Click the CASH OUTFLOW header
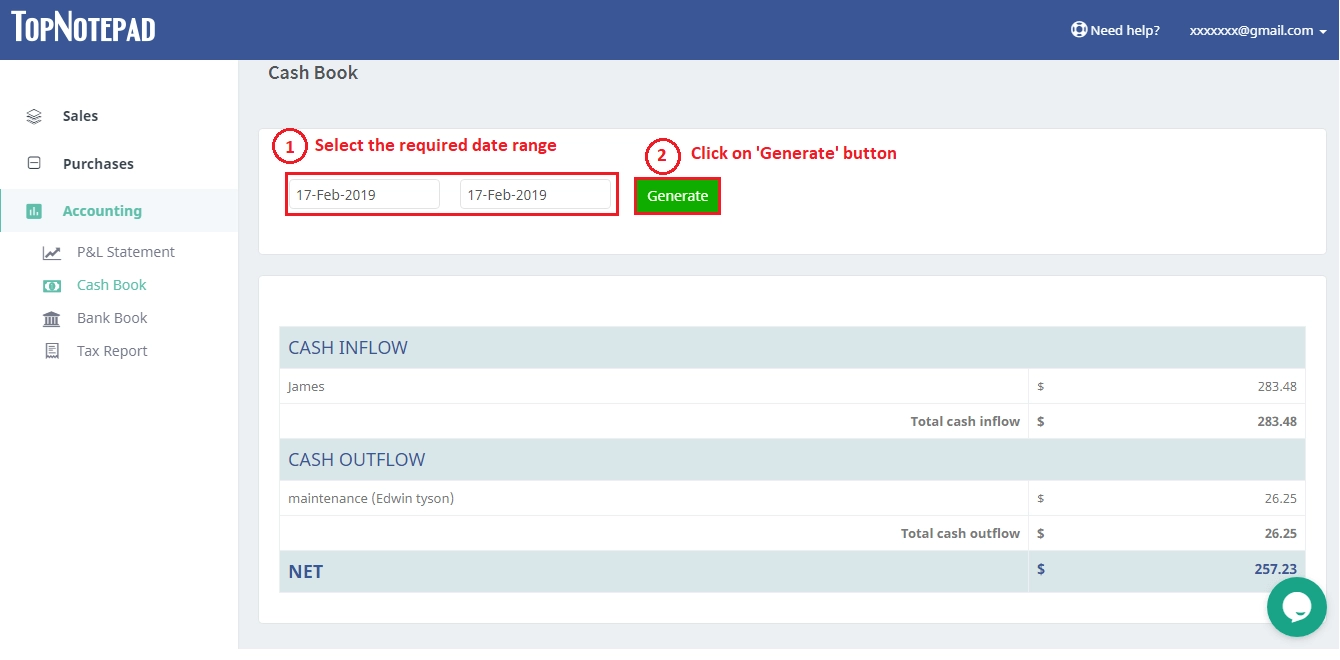1340x660 pixels. (357, 460)
